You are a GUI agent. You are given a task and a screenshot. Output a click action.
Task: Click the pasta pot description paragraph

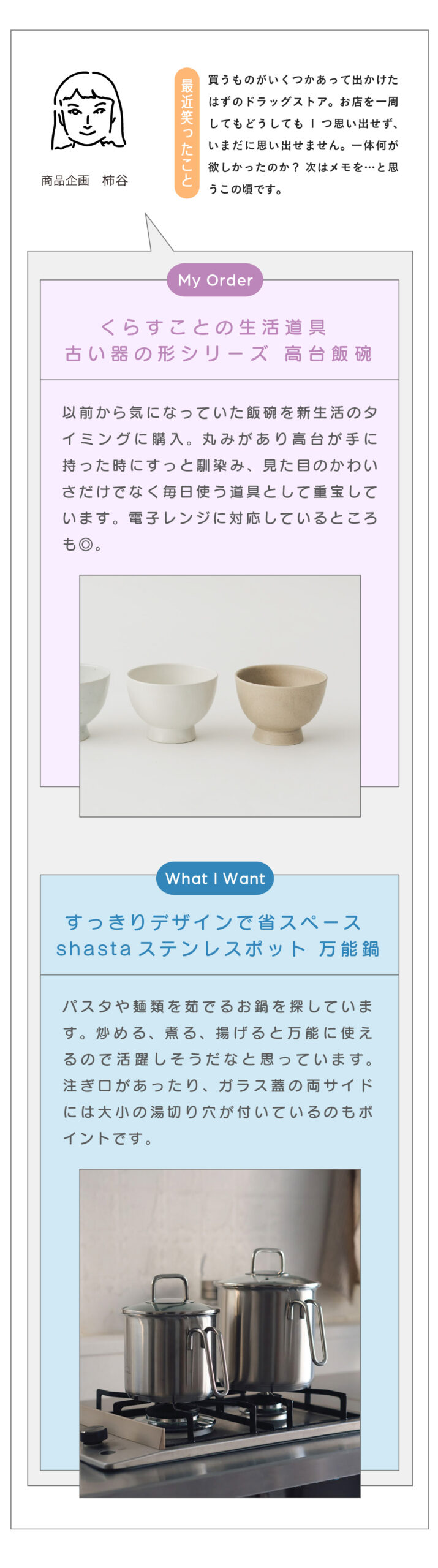click(218, 1072)
